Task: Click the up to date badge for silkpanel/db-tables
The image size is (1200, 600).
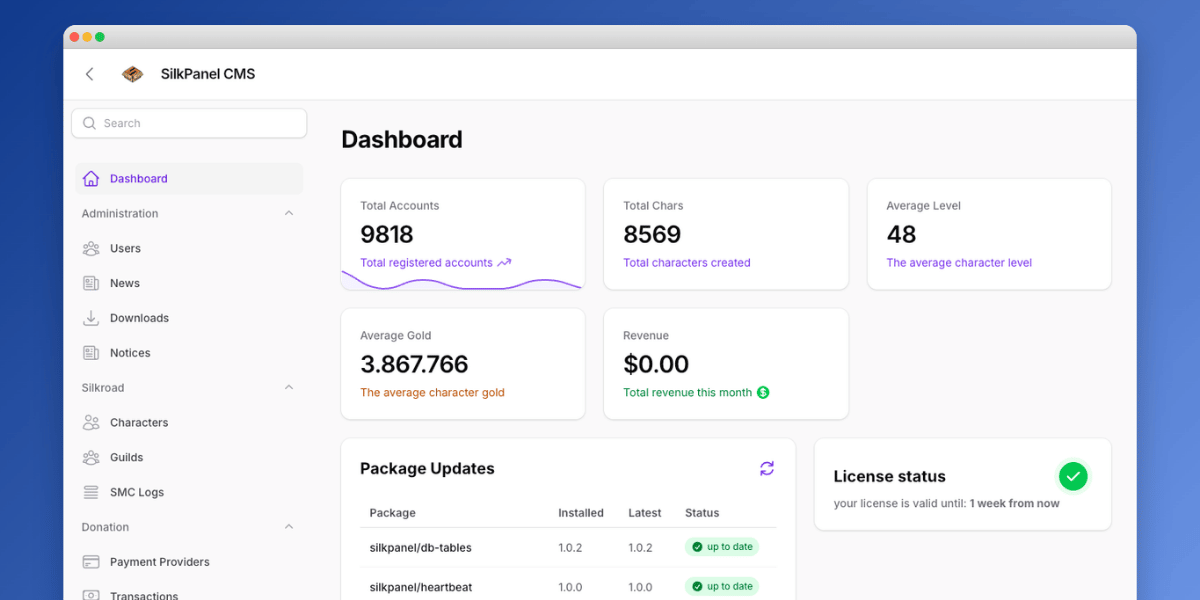Action: pyautogui.click(x=722, y=546)
